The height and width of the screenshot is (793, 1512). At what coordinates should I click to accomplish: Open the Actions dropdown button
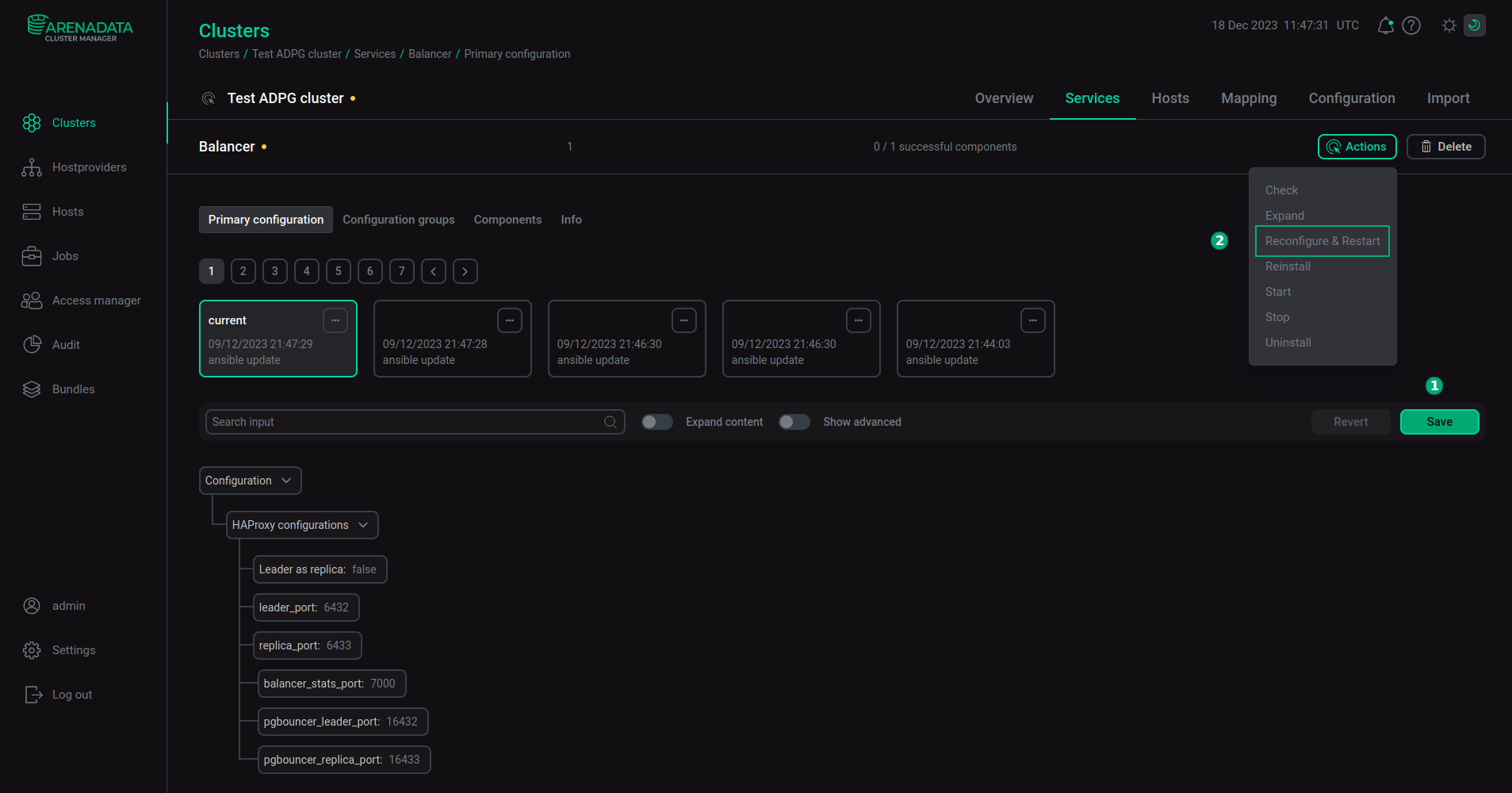click(1357, 147)
